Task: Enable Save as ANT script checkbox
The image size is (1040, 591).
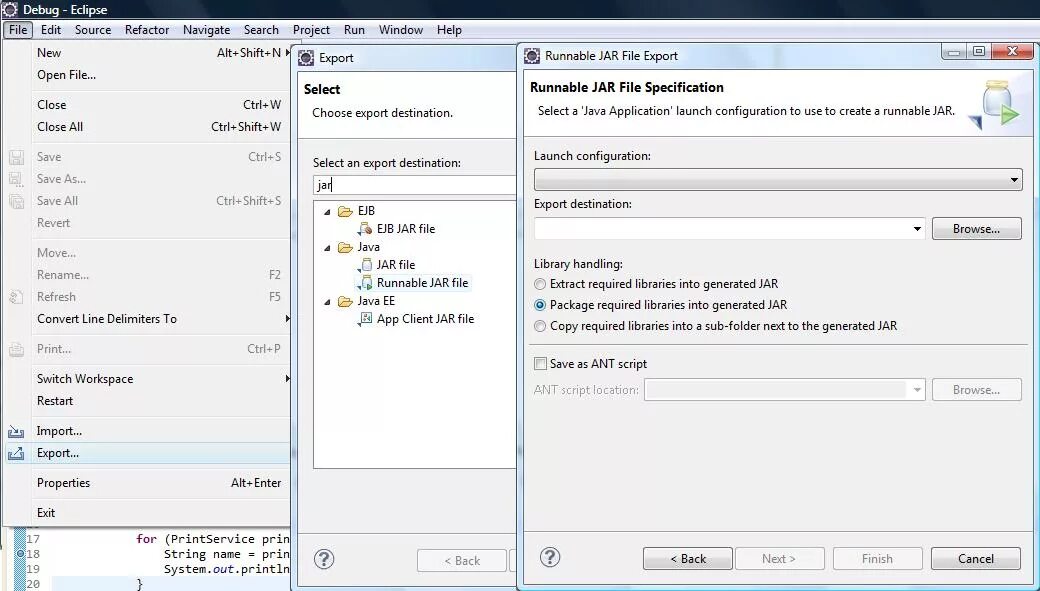Action: pyautogui.click(x=541, y=363)
